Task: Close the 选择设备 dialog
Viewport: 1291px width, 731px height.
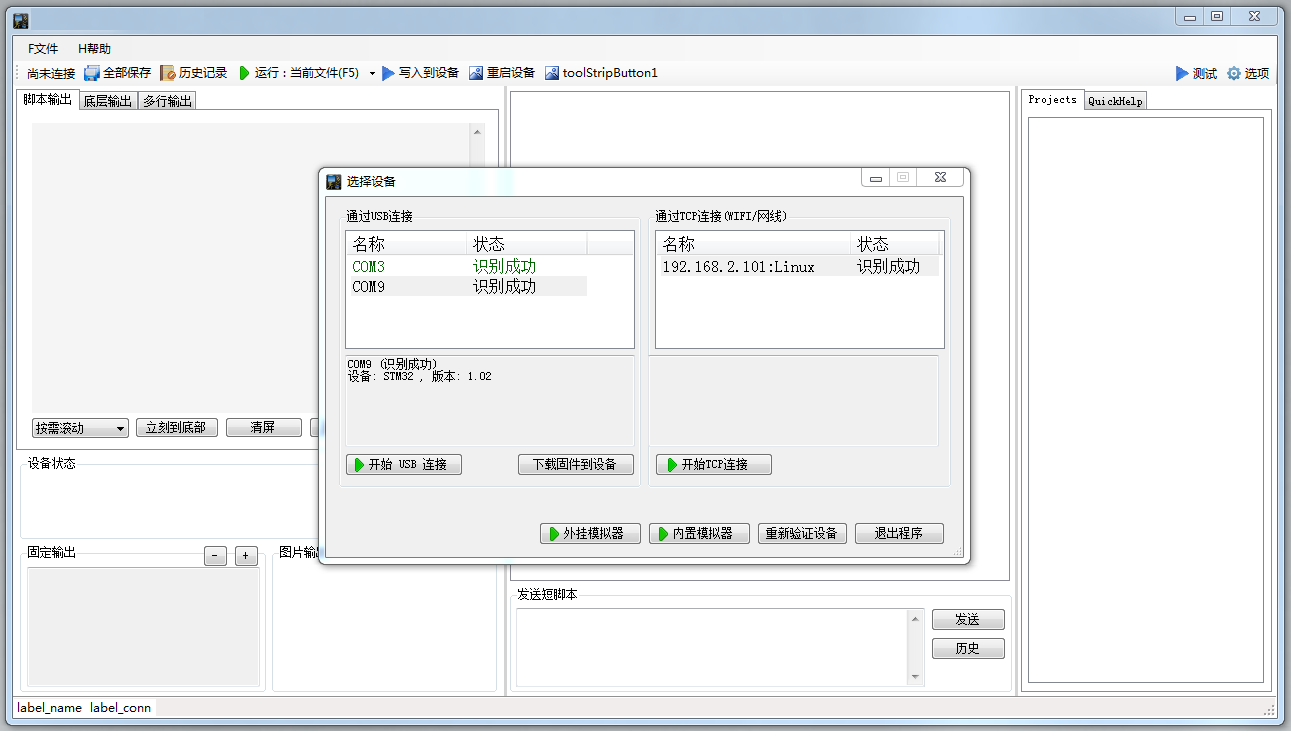Action: click(941, 178)
